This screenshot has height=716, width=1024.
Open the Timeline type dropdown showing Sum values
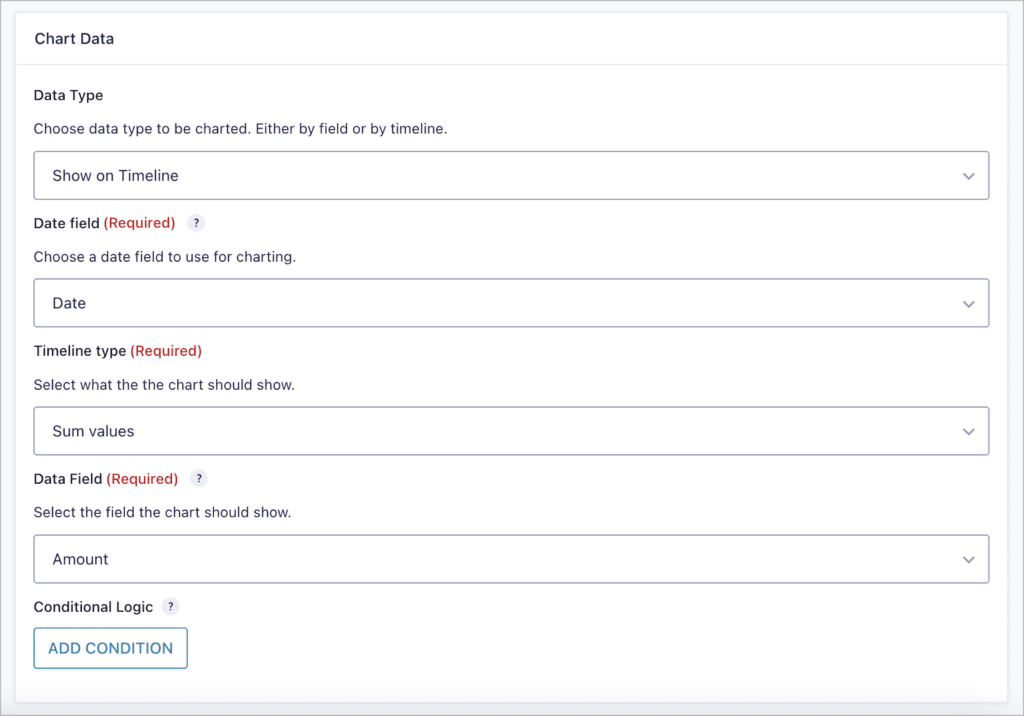[x=511, y=431]
